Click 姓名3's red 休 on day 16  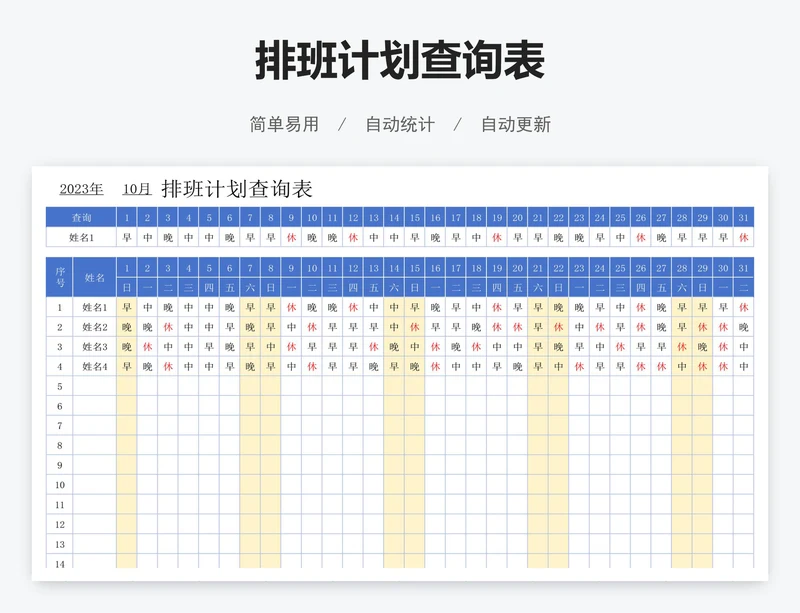(x=435, y=347)
